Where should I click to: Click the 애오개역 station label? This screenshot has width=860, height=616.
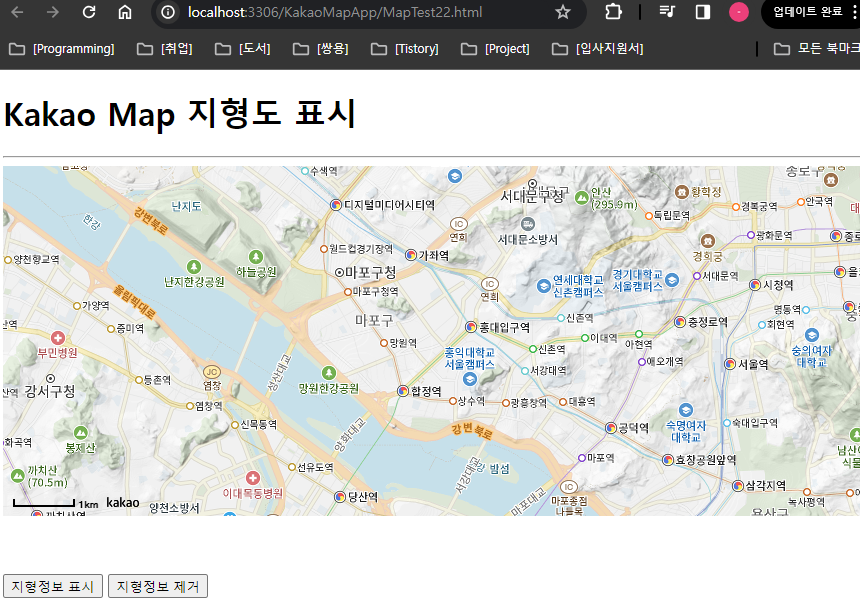click(x=665, y=361)
